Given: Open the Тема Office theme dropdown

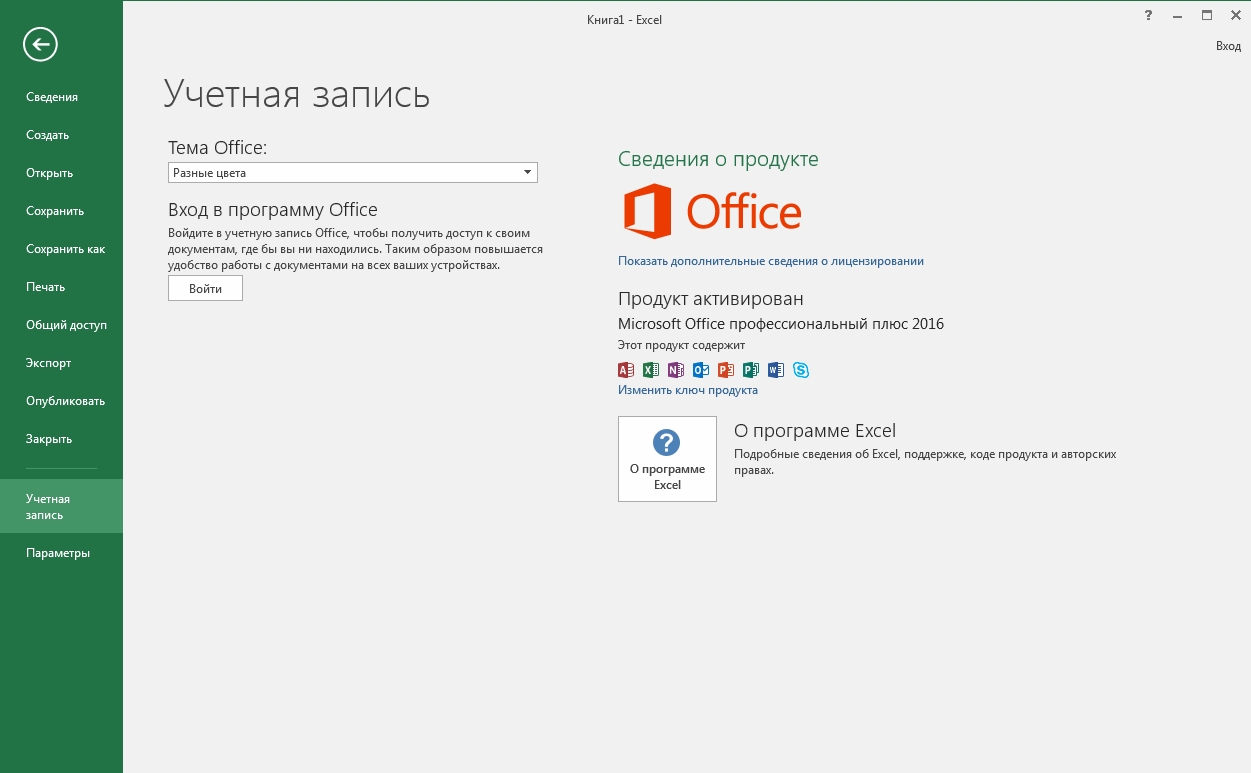Looking at the screenshot, I should tap(353, 173).
